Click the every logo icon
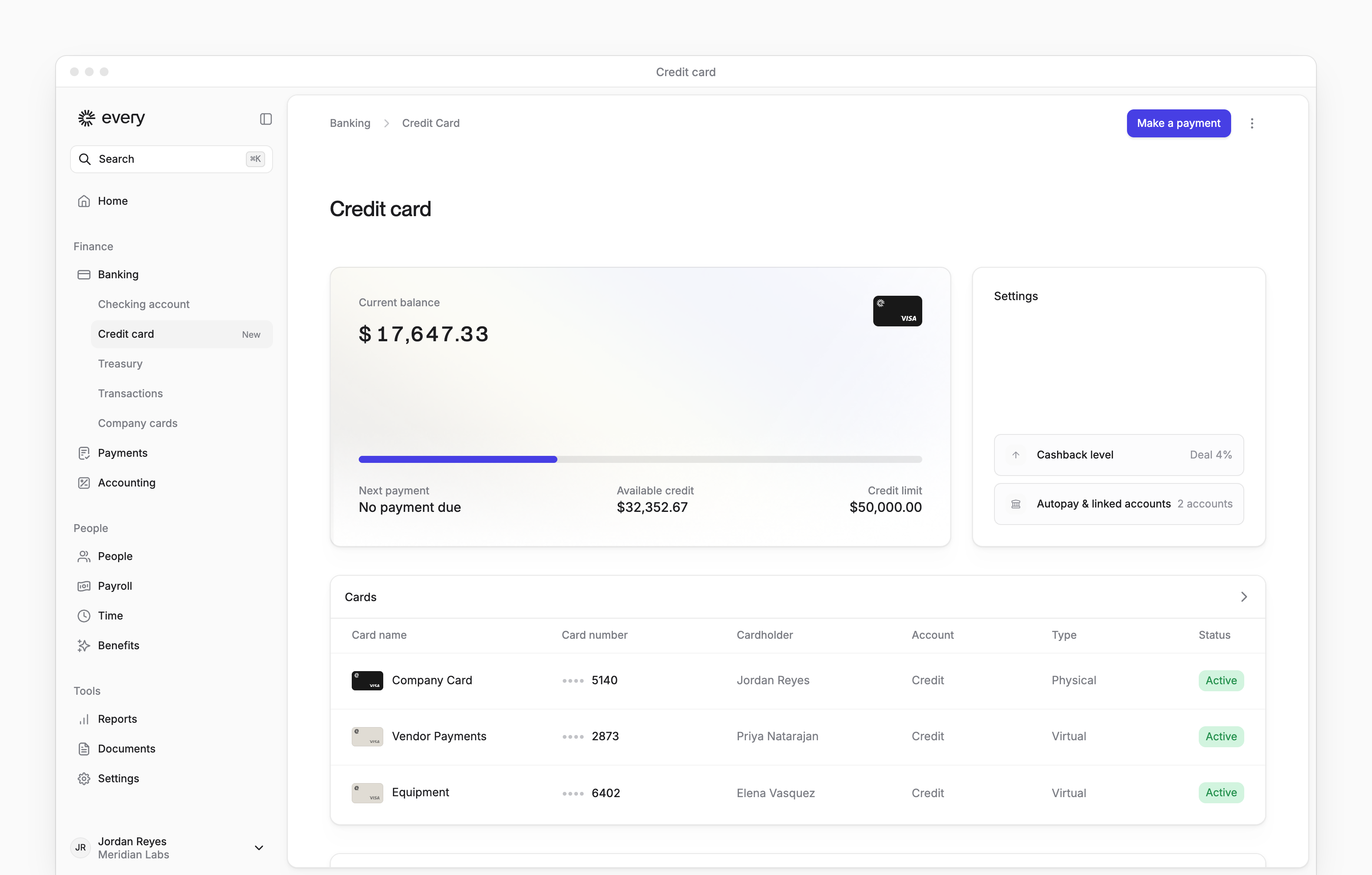The height and width of the screenshot is (875, 1372). (86, 118)
